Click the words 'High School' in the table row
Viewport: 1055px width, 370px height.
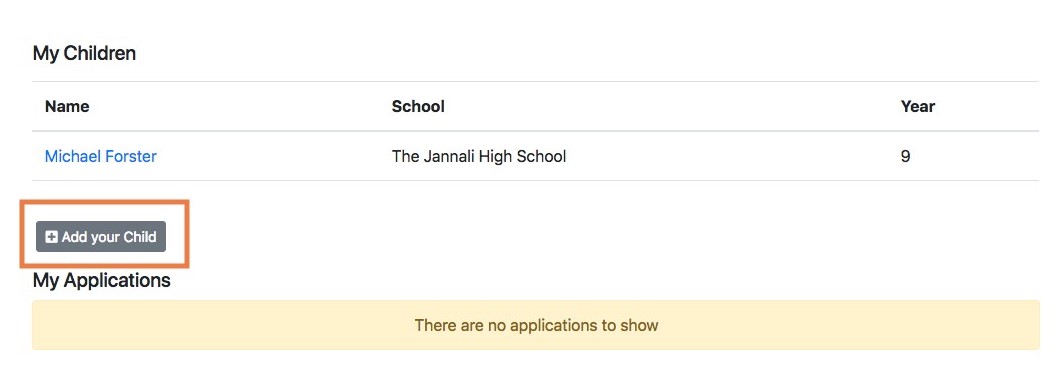tap(522, 157)
